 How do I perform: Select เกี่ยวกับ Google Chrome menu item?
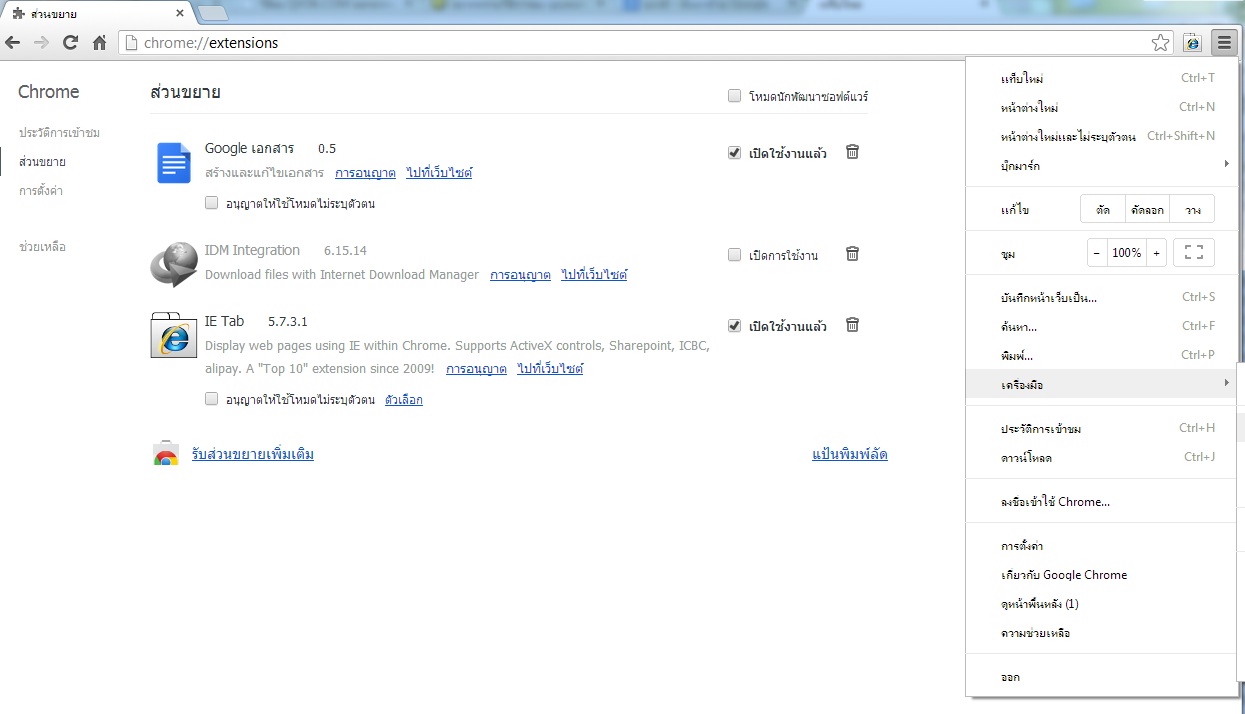click(1101, 575)
